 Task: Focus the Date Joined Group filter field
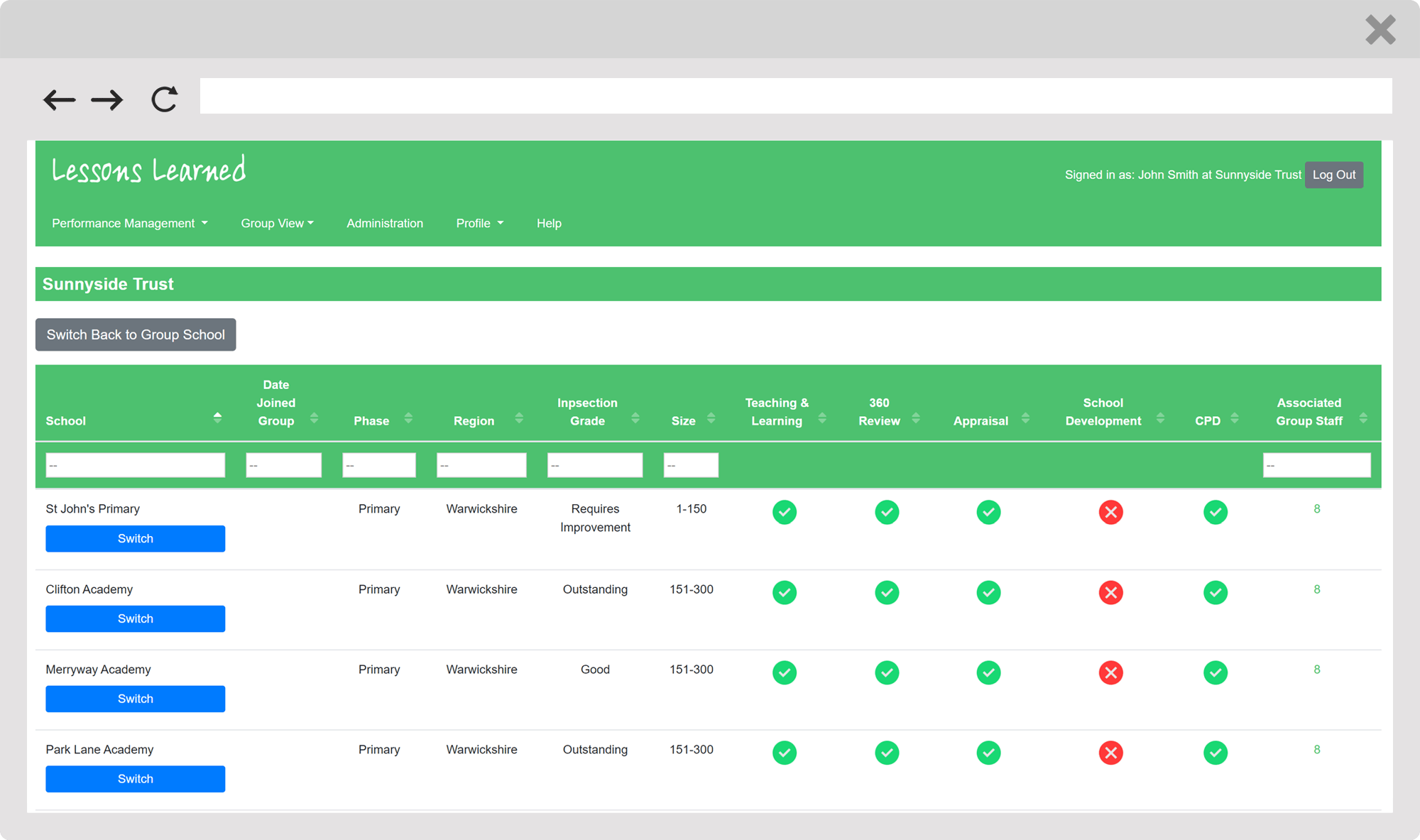tap(283, 465)
